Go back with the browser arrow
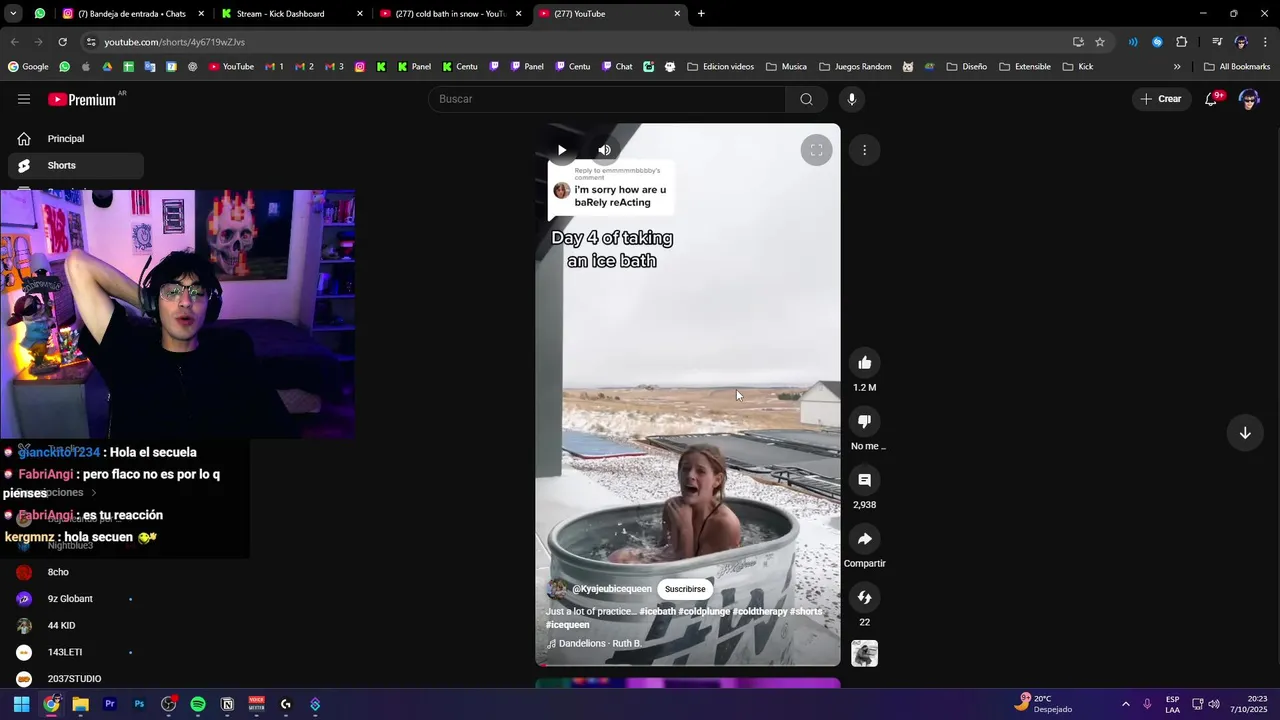 15,42
